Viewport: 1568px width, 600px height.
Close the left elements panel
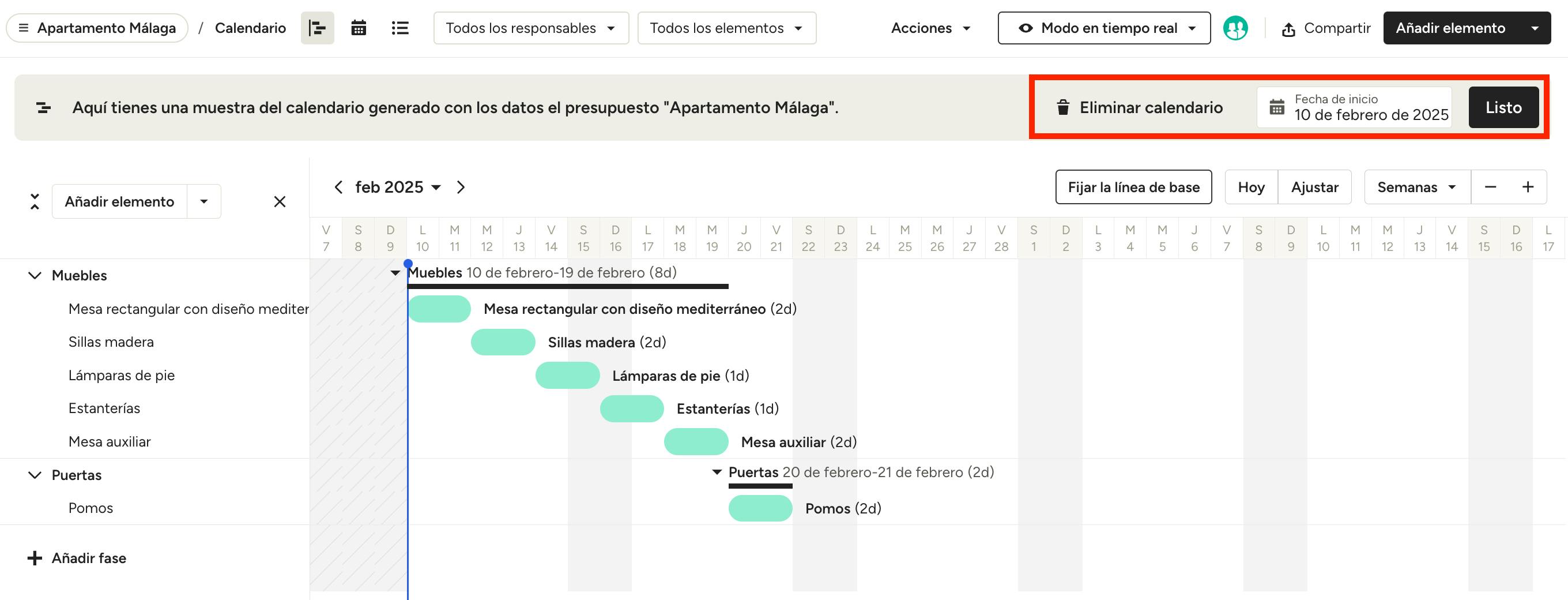(x=280, y=201)
